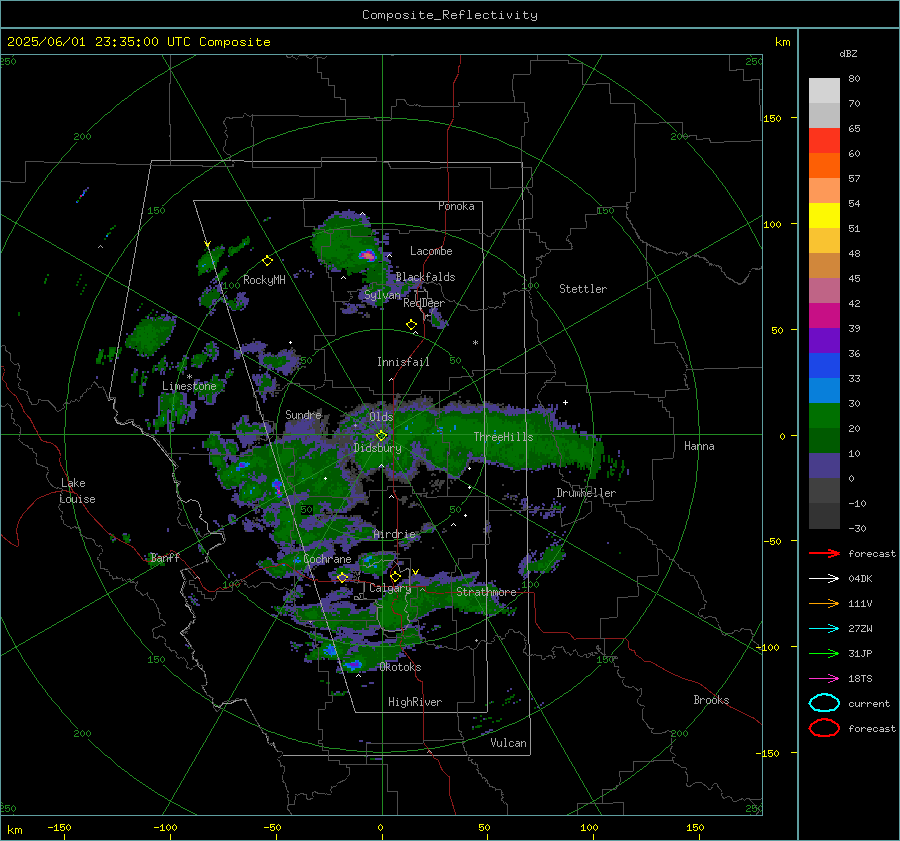This screenshot has height=841, width=900.
Task: Click the Strathmore city label
Action: (486, 592)
